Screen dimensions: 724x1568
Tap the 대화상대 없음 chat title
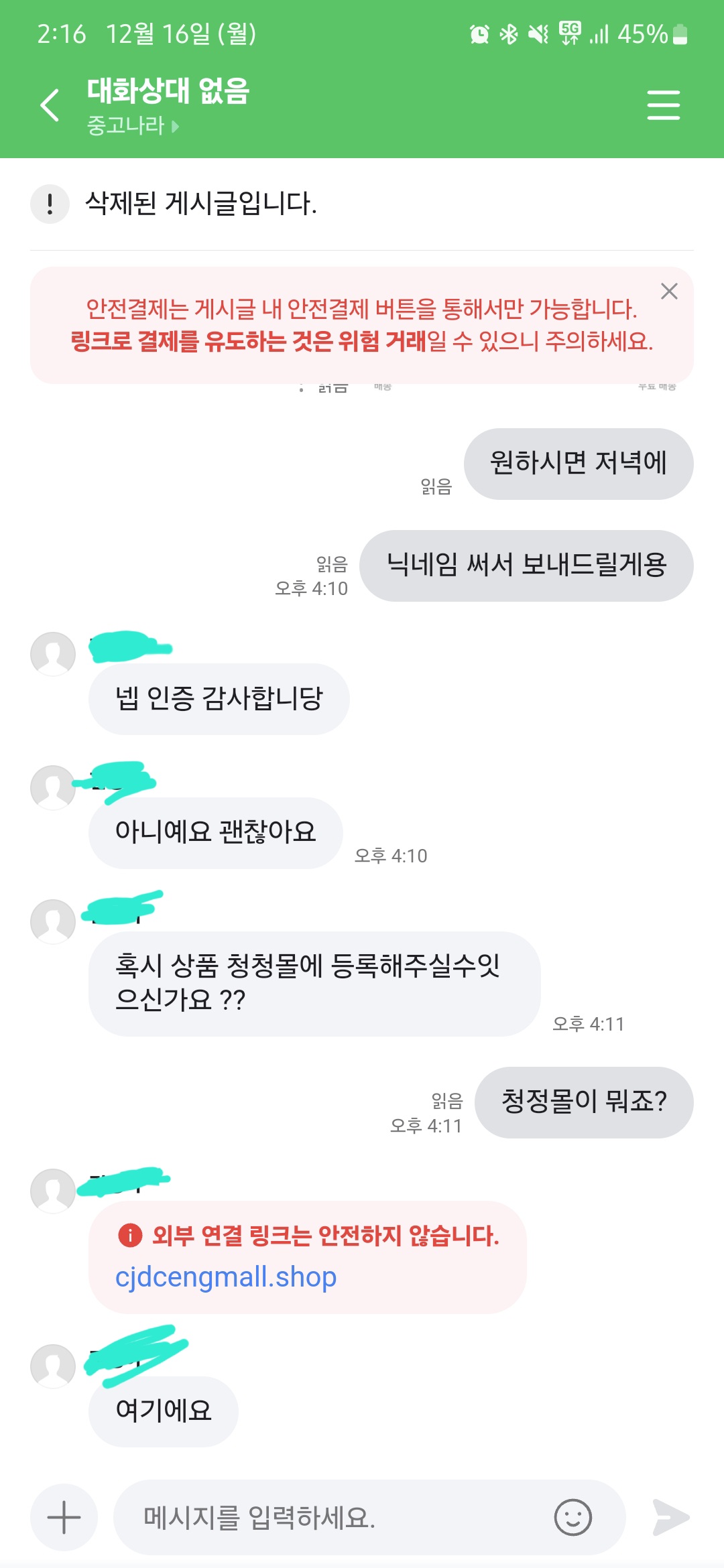point(168,91)
